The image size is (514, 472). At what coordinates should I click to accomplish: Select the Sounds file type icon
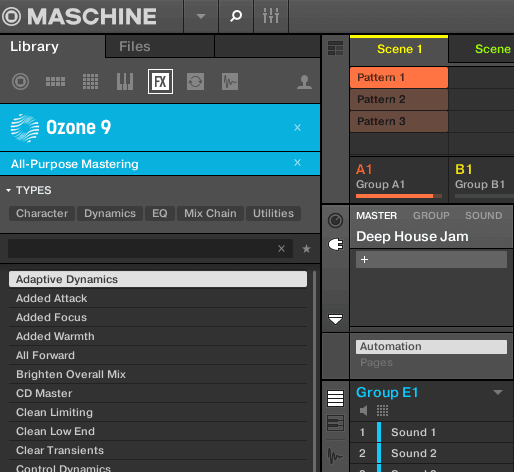tap(90, 81)
